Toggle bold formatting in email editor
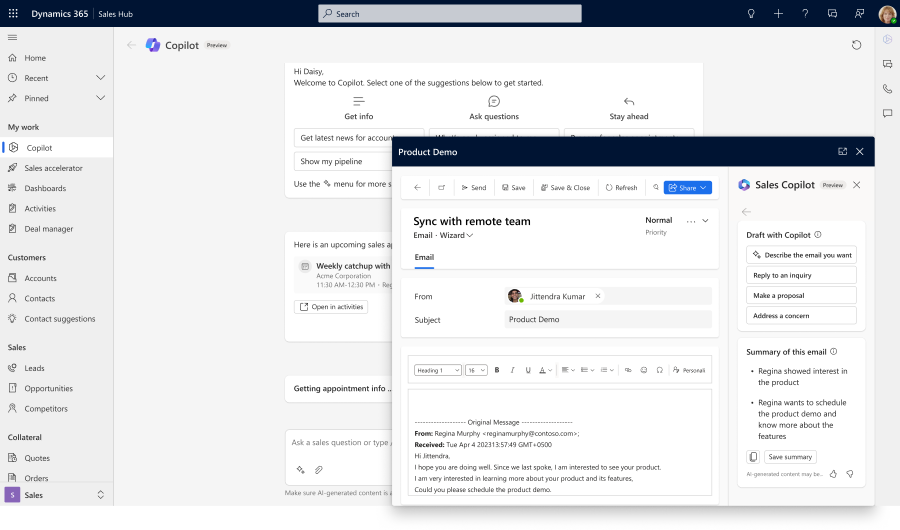 (x=497, y=370)
